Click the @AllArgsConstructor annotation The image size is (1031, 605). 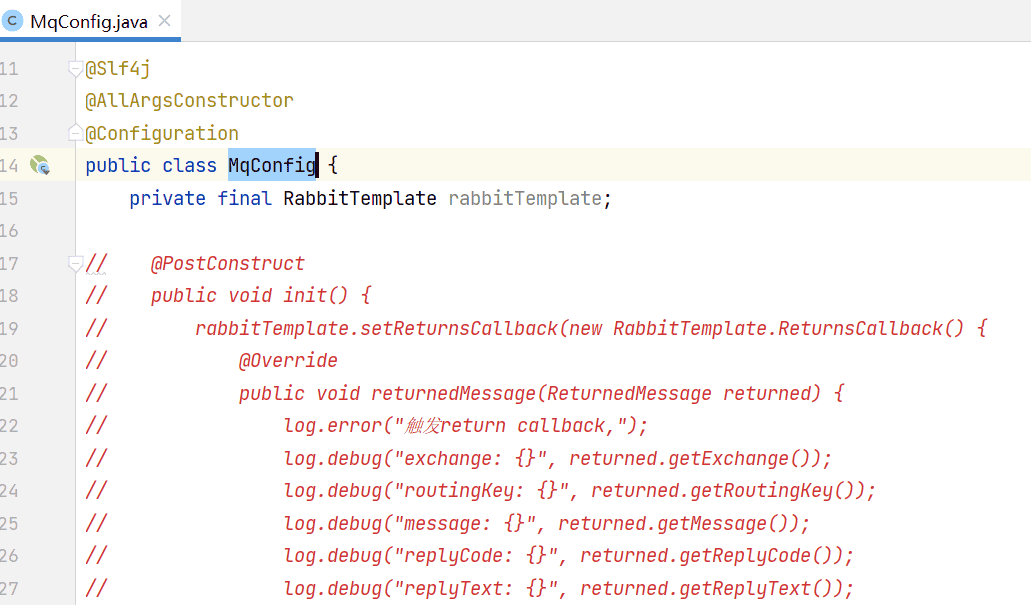[x=189, y=100]
